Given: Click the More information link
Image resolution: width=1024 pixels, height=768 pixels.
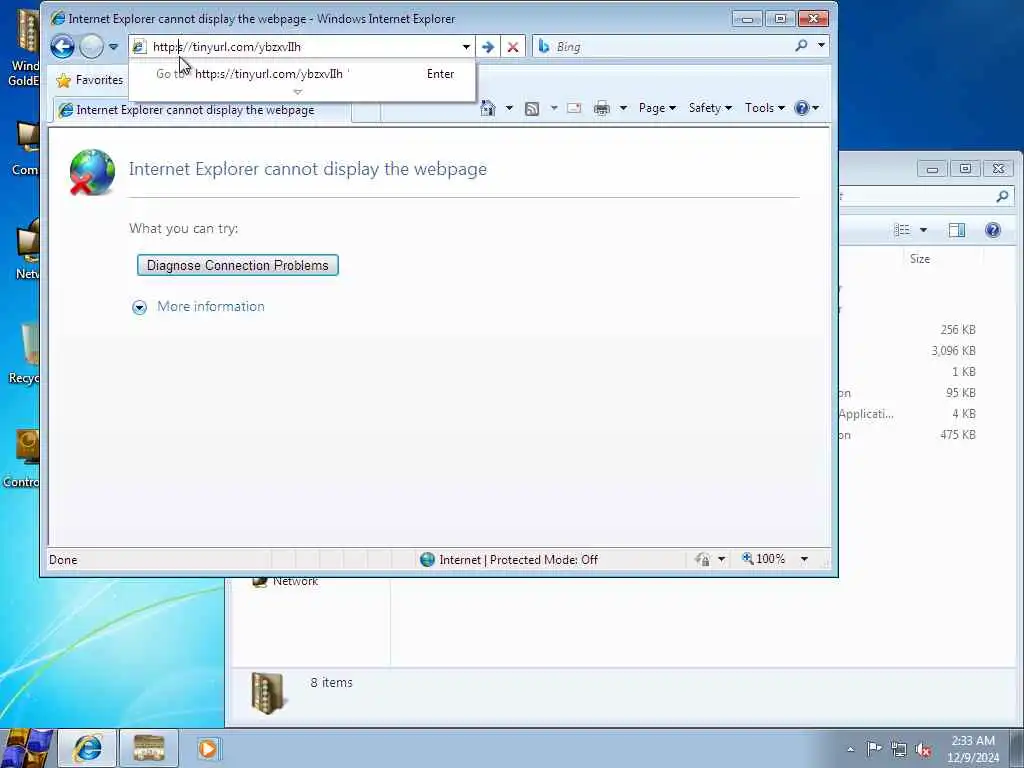Looking at the screenshot, I should [x=211, y=306].
